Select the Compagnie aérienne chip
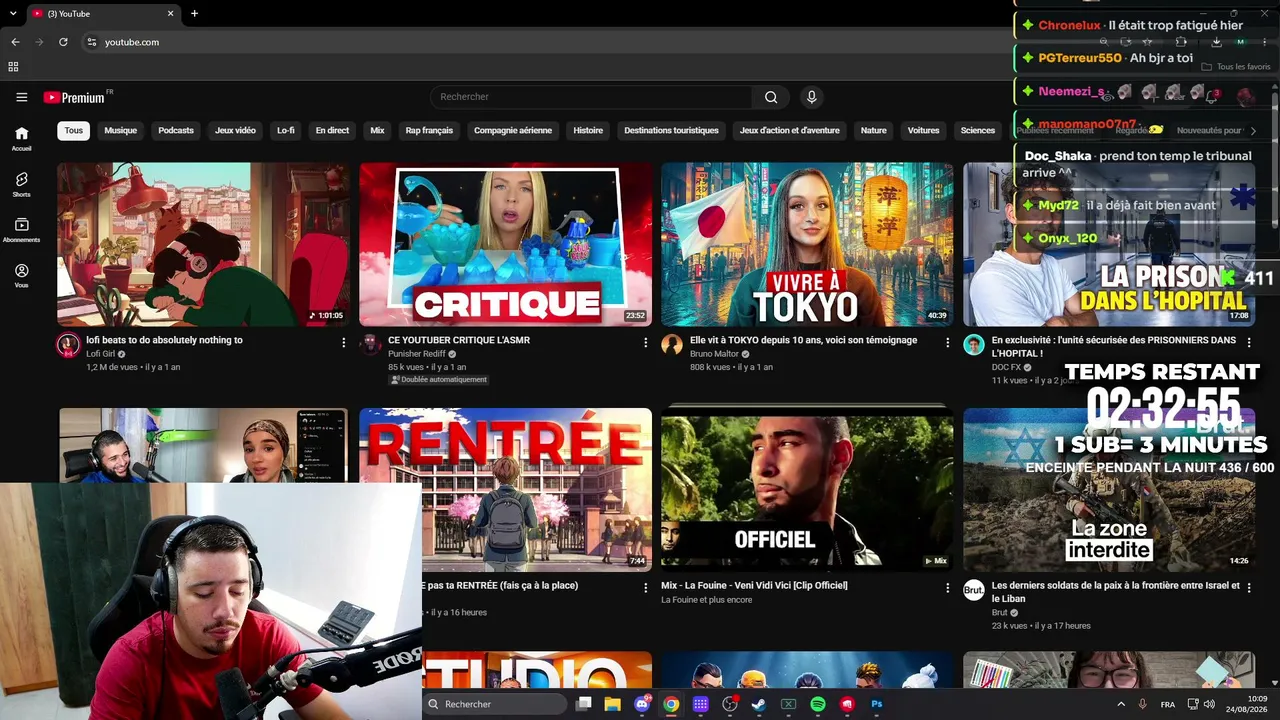 513,130
